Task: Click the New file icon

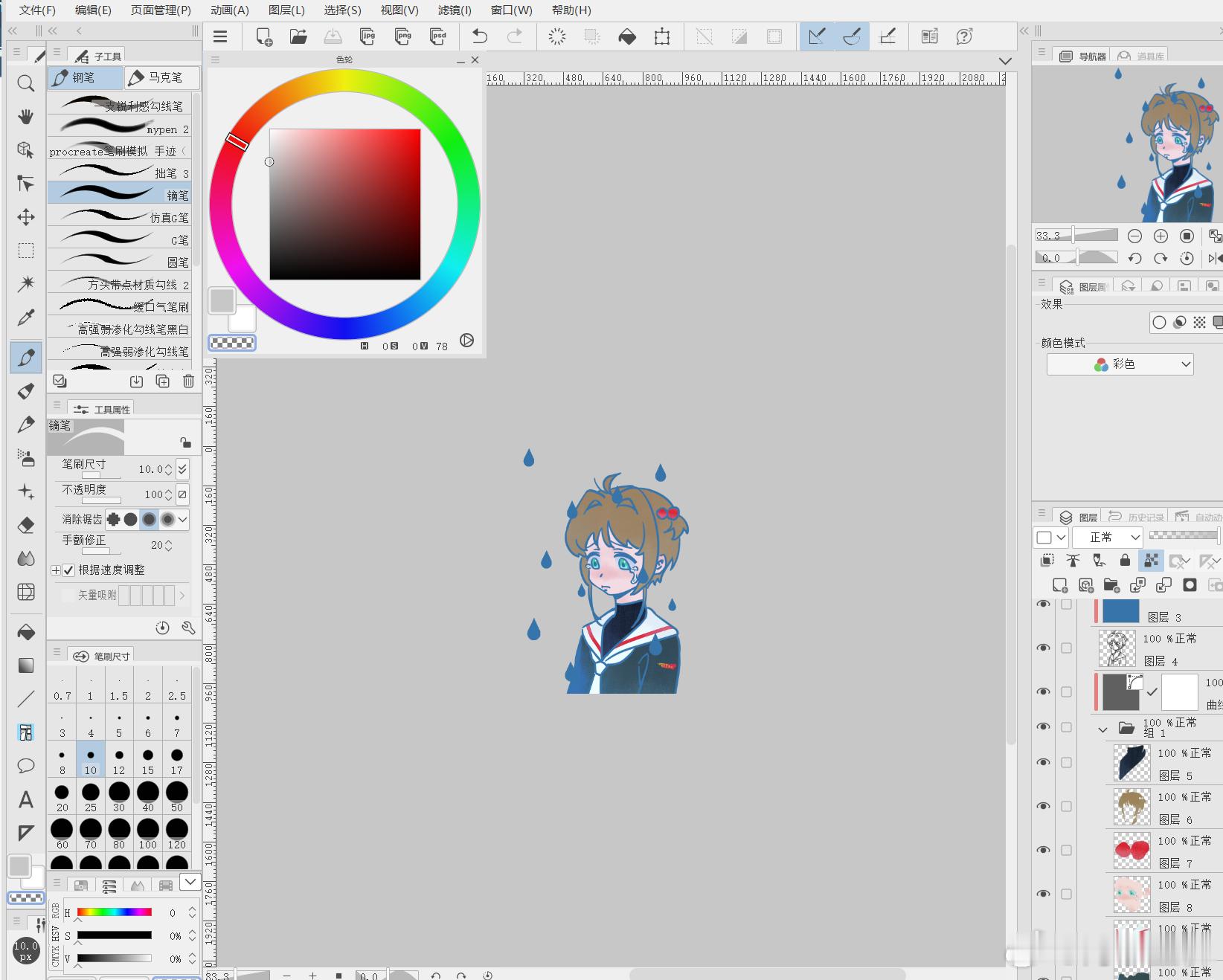Action: pos(264,36)
